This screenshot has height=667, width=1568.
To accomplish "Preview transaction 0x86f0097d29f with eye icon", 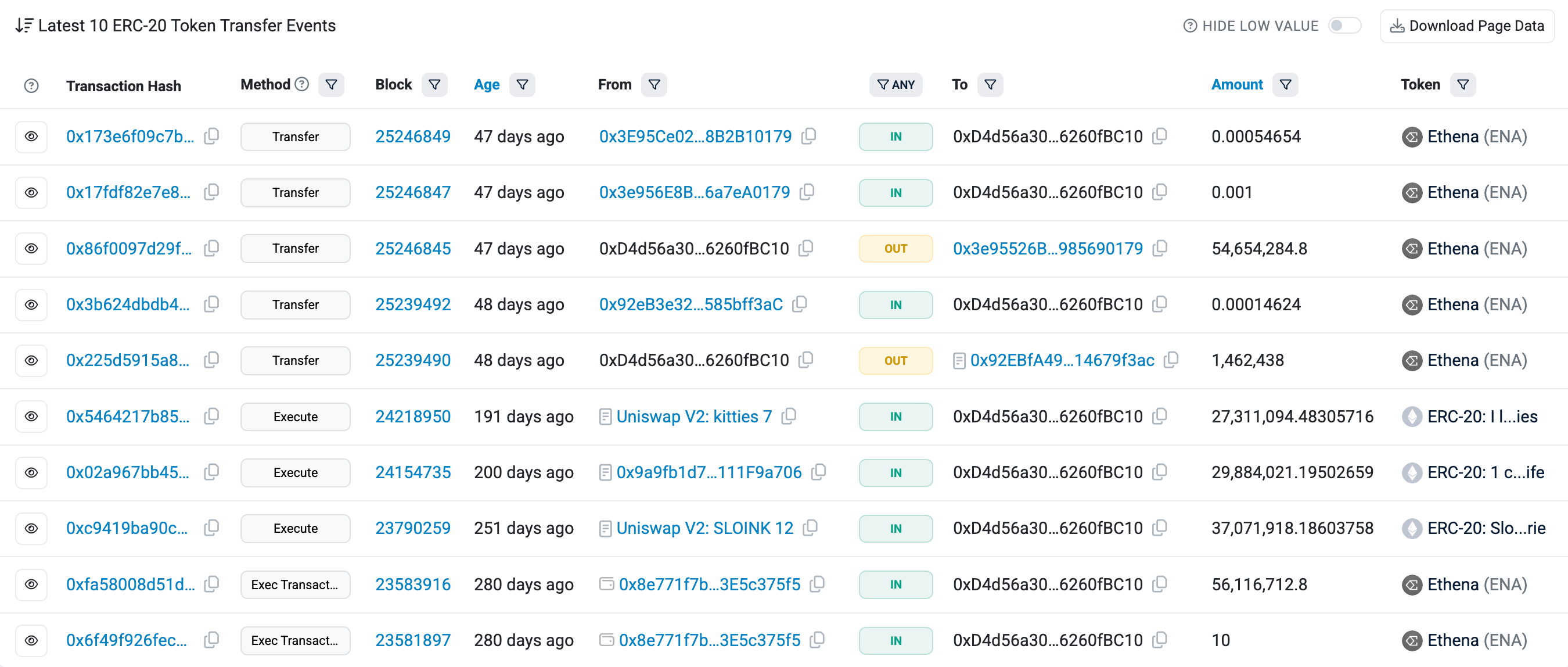I will (x=31, y=249).
